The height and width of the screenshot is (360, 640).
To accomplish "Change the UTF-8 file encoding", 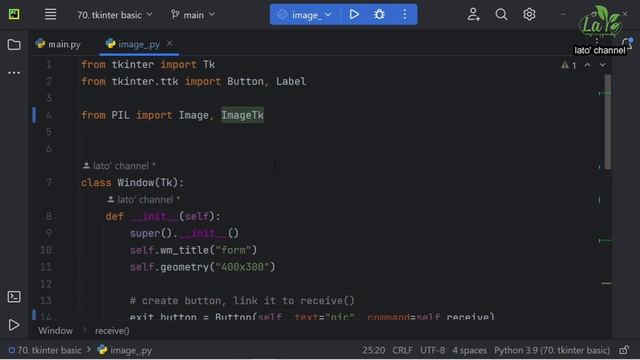I will pos(432,350).
